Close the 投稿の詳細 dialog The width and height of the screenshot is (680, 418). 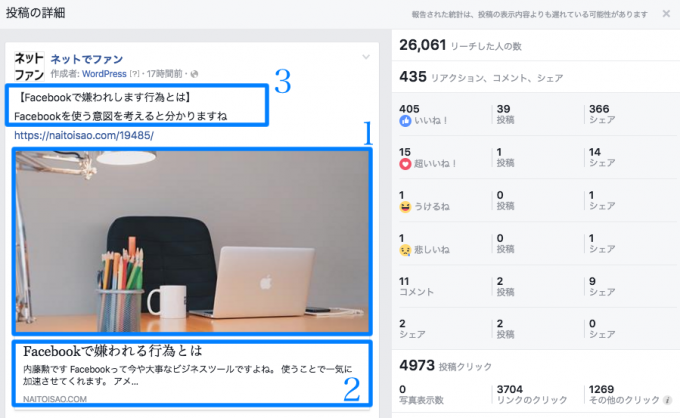coord(666,14)
